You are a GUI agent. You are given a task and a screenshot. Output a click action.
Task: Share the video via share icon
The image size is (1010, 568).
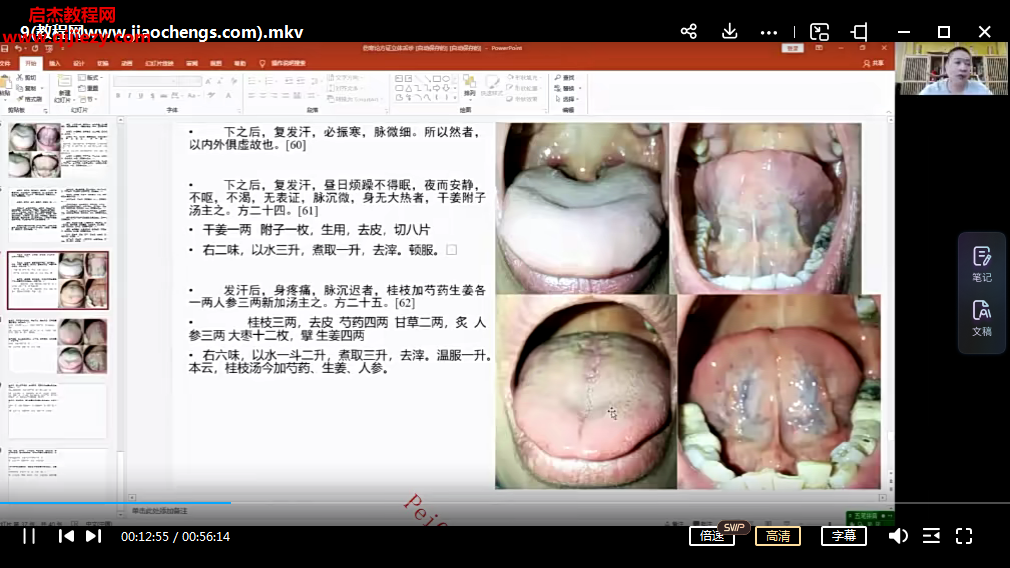(x=689, y=32)
